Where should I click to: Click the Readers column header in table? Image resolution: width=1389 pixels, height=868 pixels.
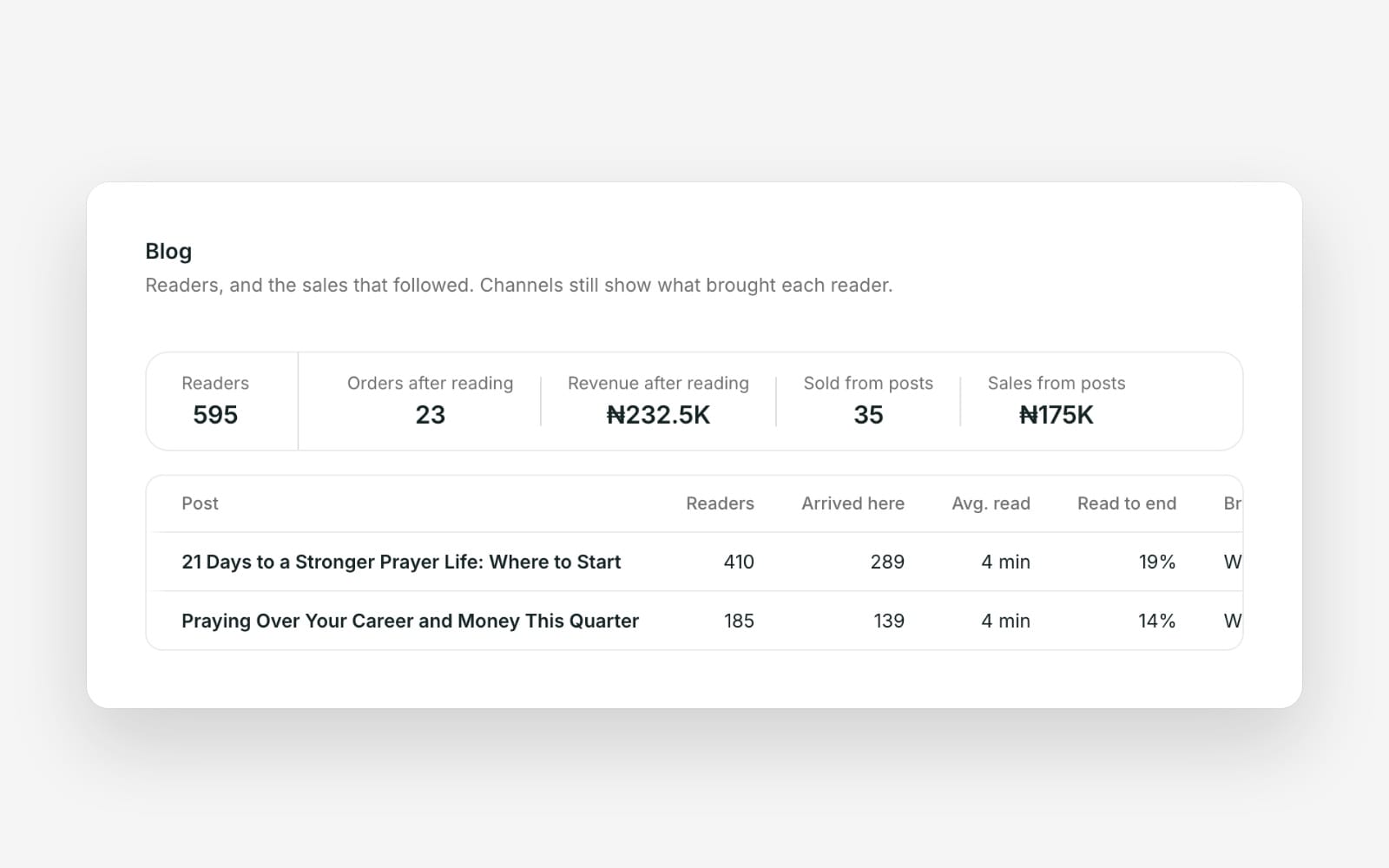(720, 503)
